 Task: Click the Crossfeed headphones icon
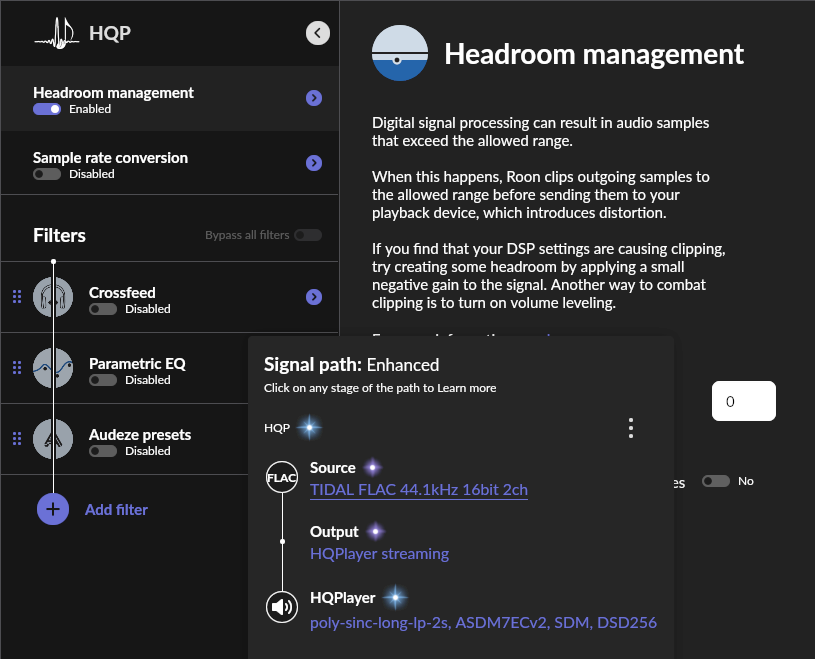[x=54, y=298]
